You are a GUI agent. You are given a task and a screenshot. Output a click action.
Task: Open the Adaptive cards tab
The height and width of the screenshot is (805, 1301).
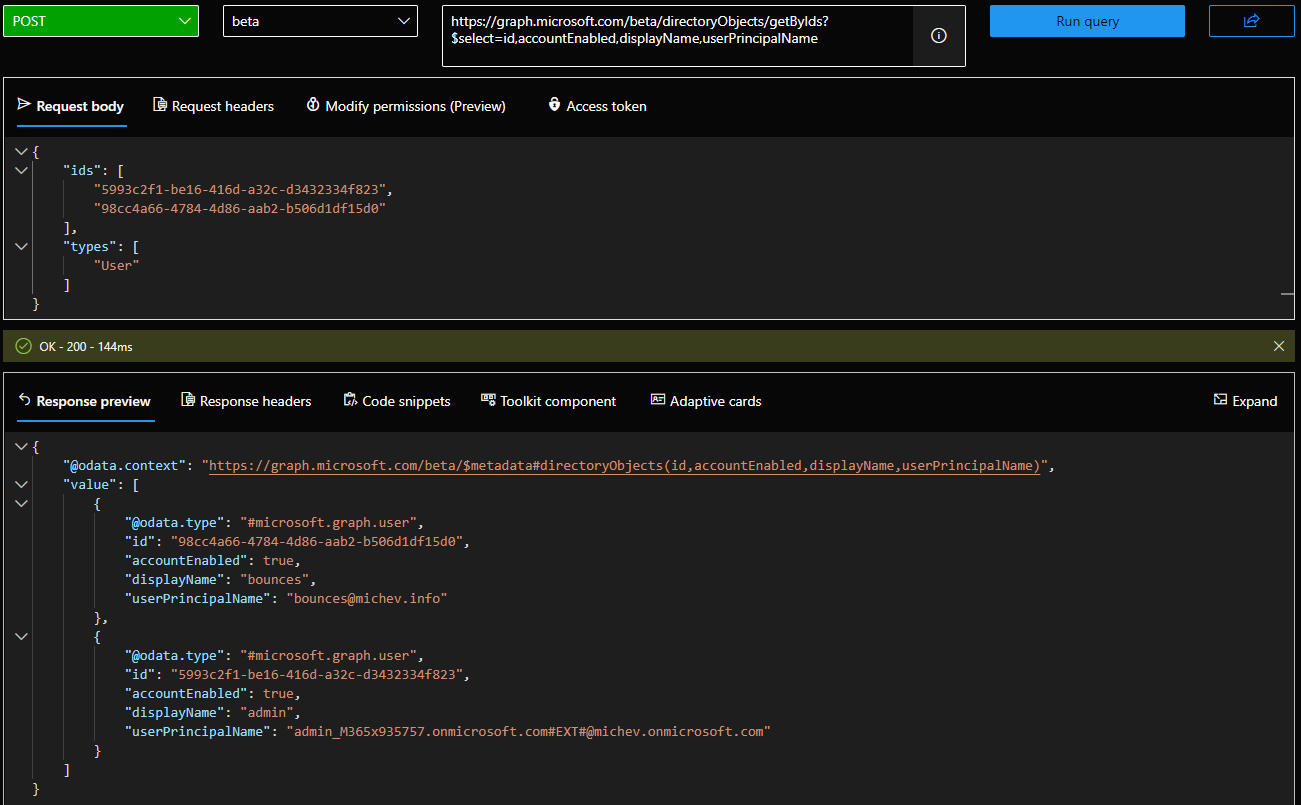pos(706,401)
